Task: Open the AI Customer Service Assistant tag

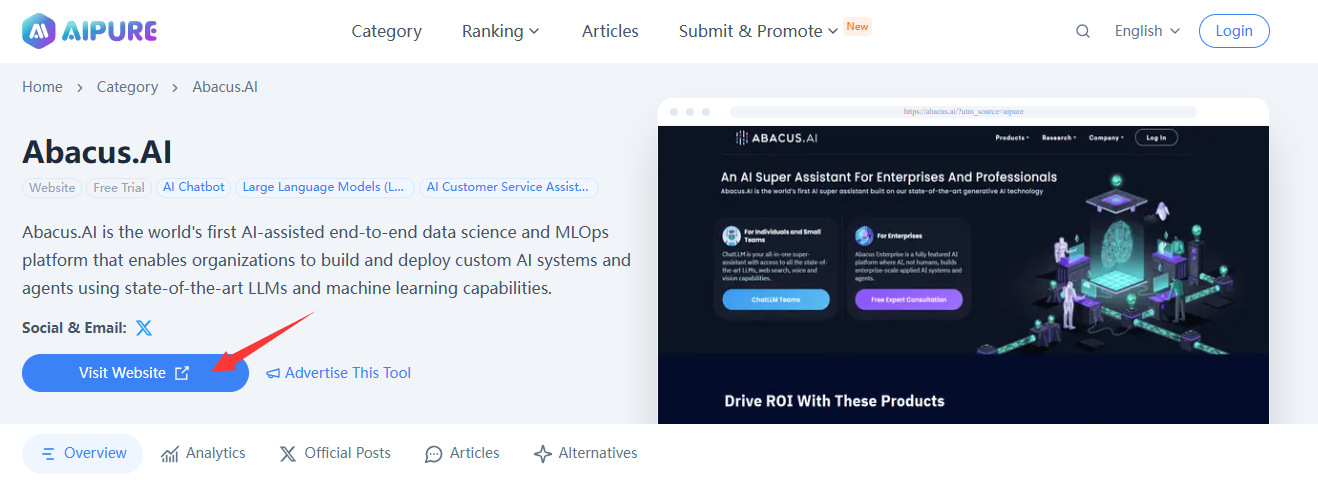Action: point(508,187)
